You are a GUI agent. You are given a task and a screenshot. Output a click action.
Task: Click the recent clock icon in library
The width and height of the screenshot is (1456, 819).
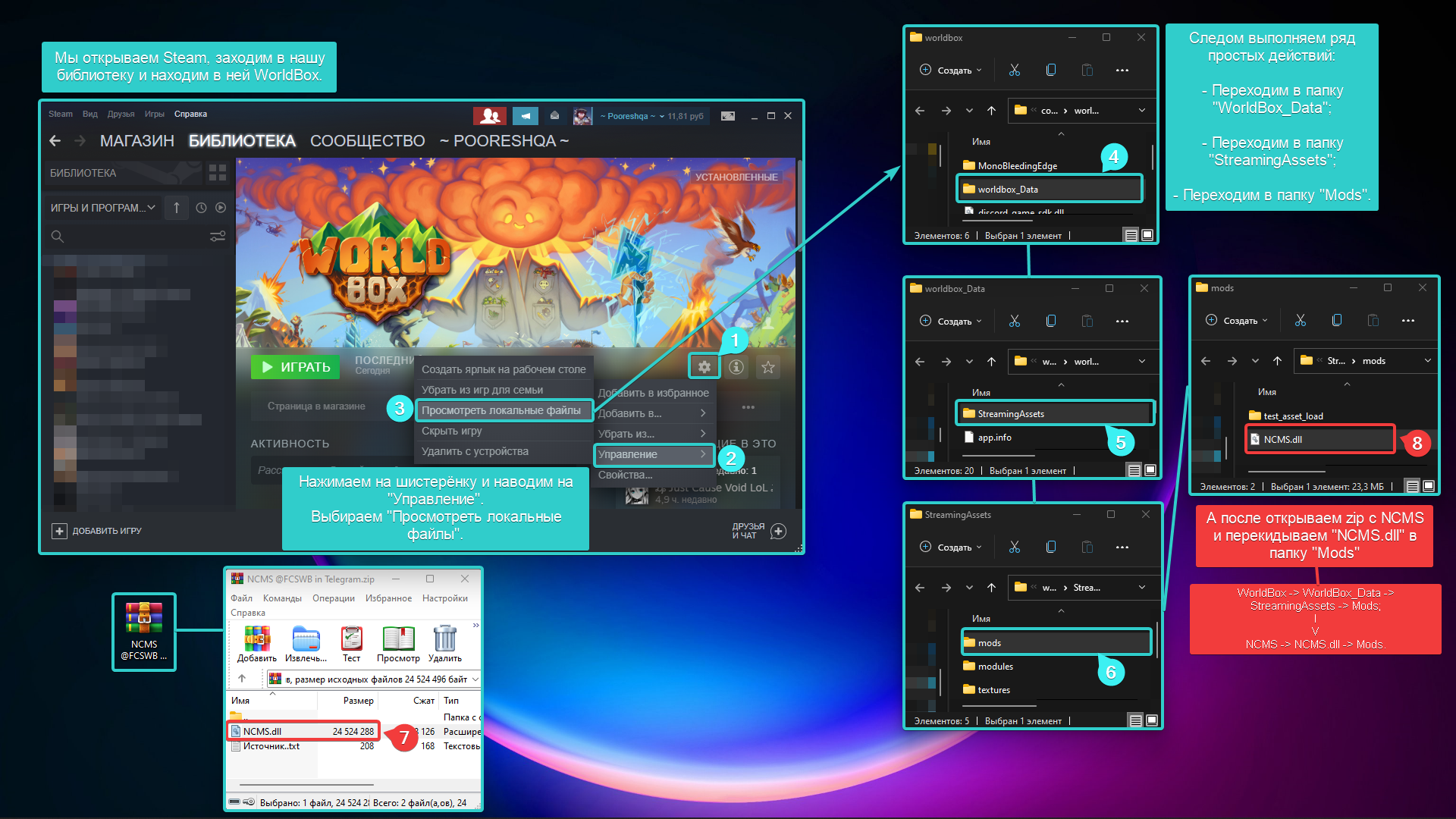pyautogui.click(x=201, y=208)
